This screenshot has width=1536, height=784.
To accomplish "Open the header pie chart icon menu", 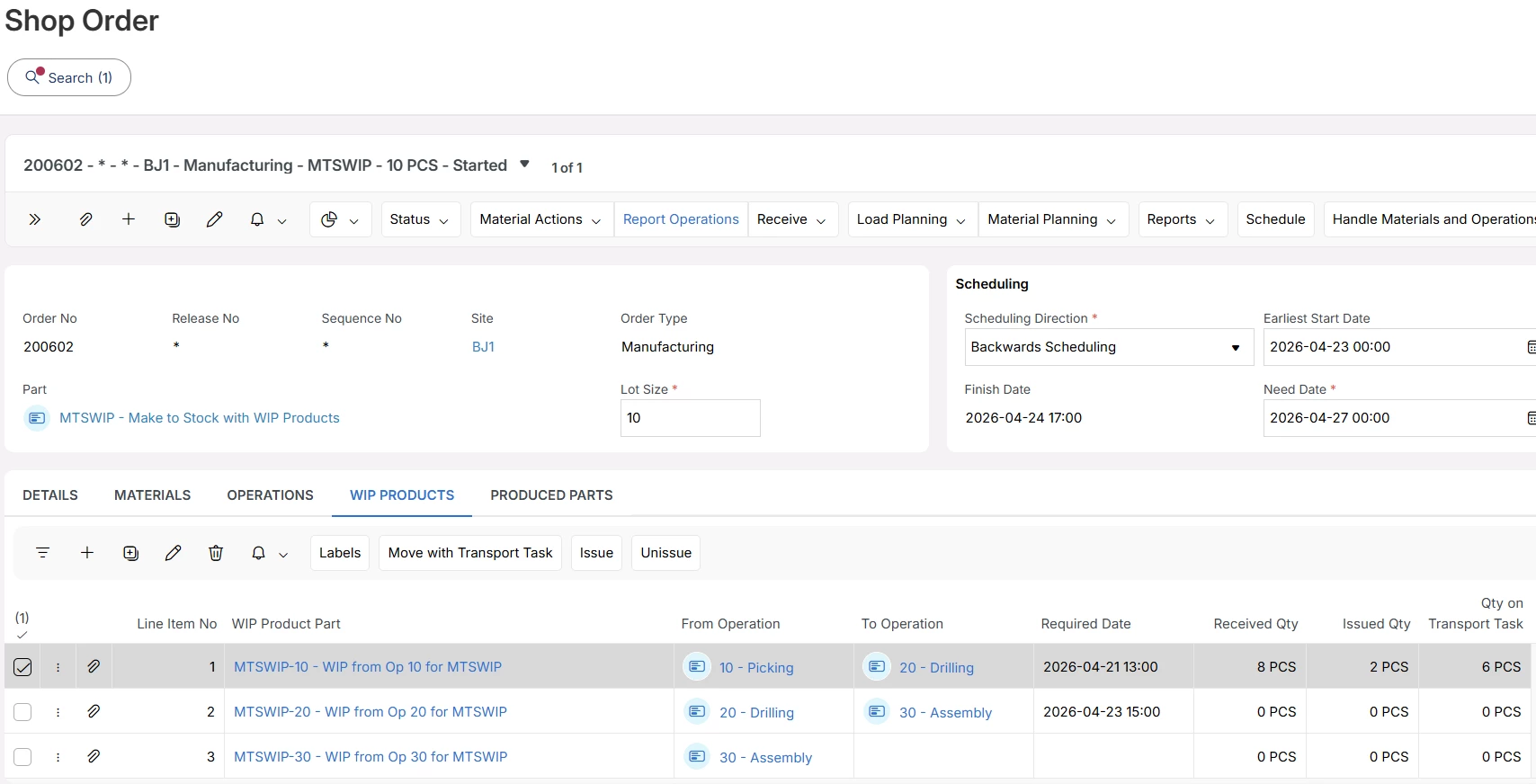I will click(340, 219).
